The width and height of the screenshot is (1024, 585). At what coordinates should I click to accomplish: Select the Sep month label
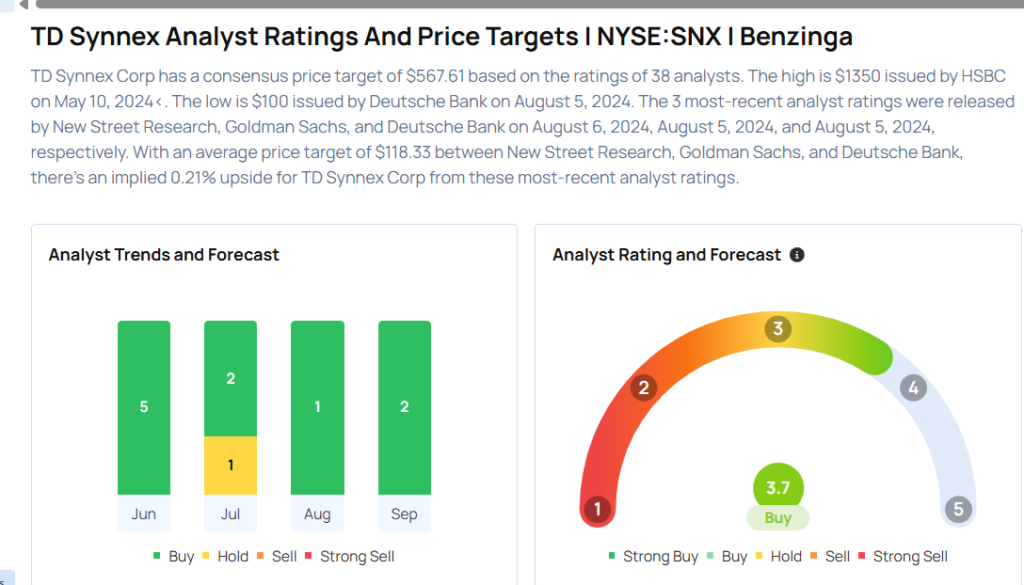pyautogui.click(x=404, y=514)
